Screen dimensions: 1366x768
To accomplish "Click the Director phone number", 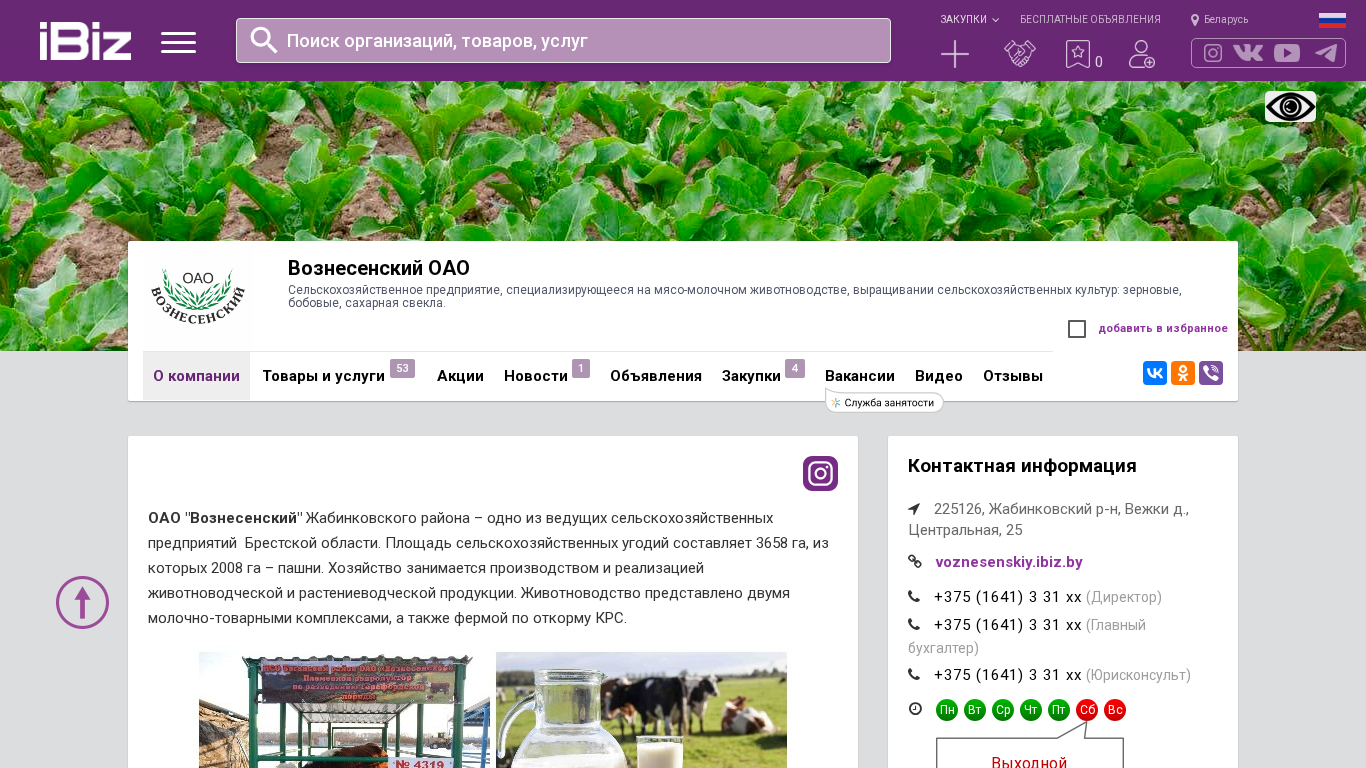I will [x=1008, y=597].
